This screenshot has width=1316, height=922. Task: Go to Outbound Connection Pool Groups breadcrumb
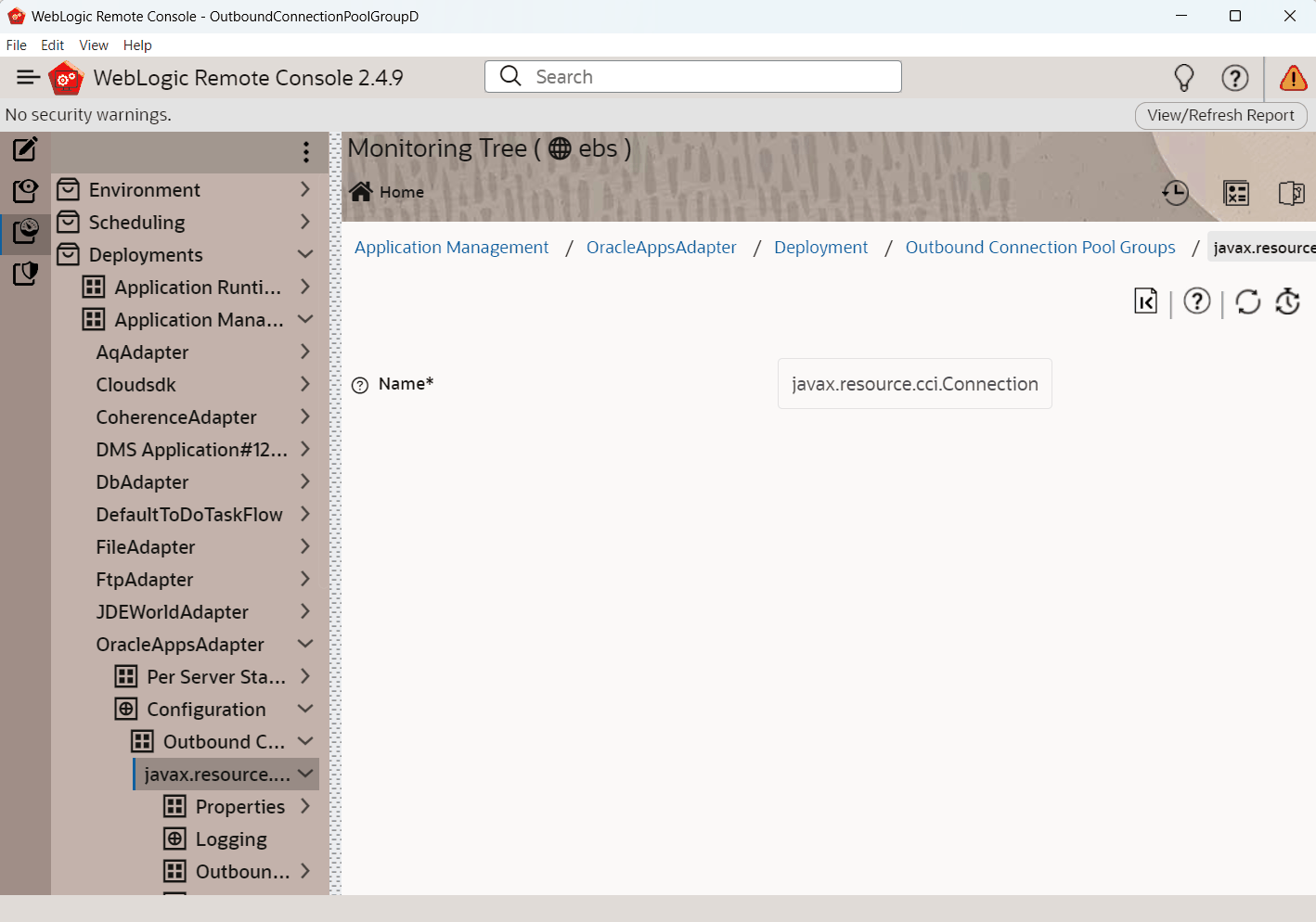(x=1040, y=248)
